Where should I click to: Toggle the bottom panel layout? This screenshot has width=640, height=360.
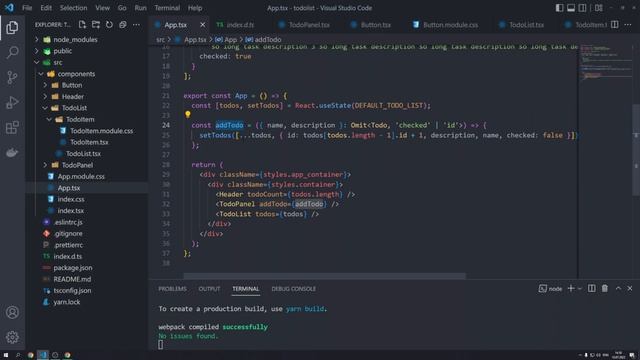571,8
